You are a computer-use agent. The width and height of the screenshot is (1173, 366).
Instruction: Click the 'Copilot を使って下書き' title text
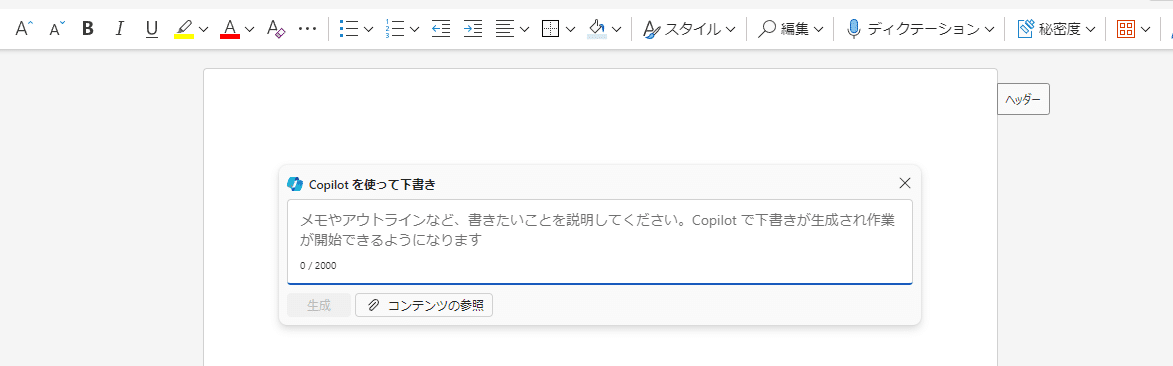click(x=373, y=184)
